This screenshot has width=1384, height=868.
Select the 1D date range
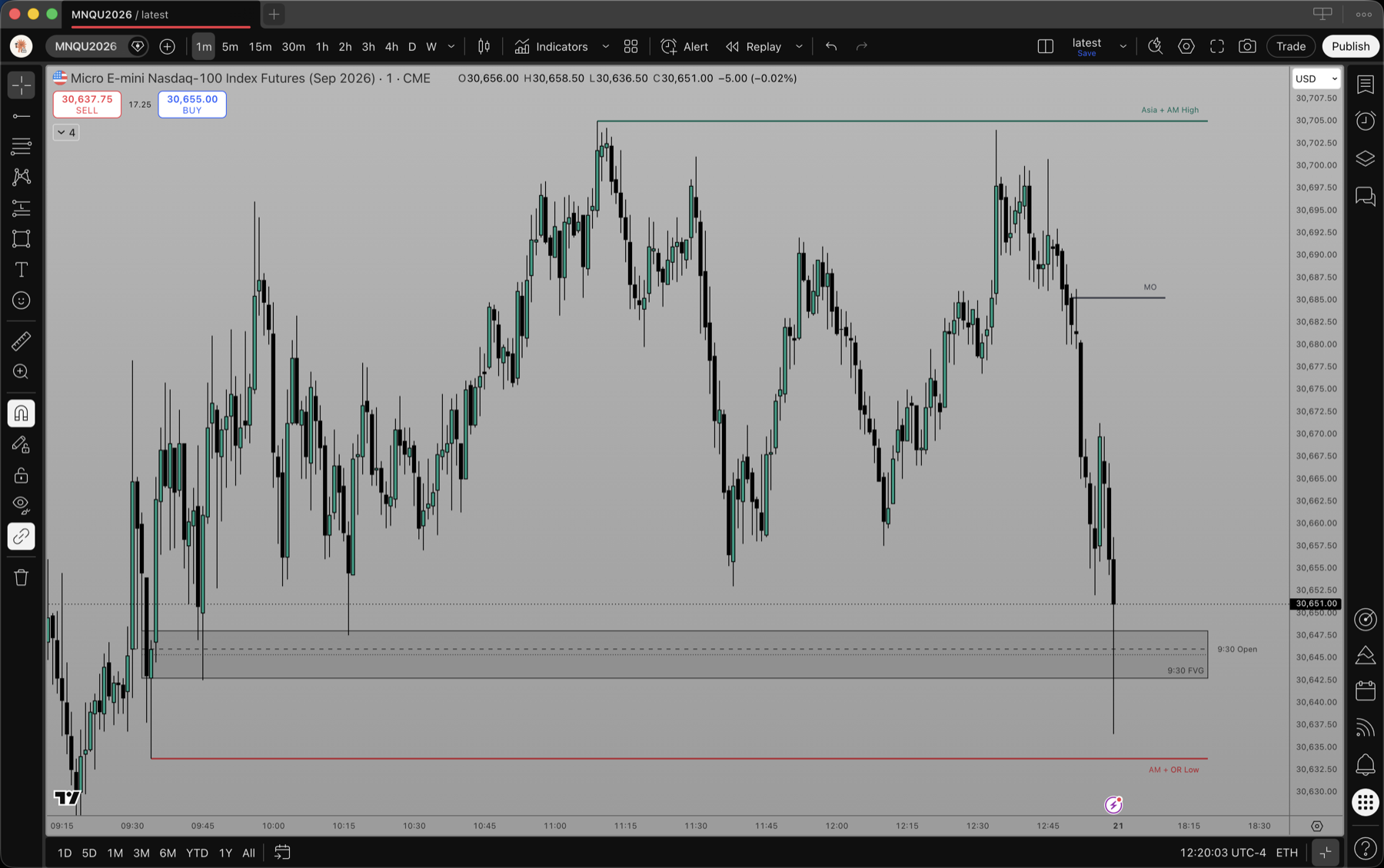[65, 853]
